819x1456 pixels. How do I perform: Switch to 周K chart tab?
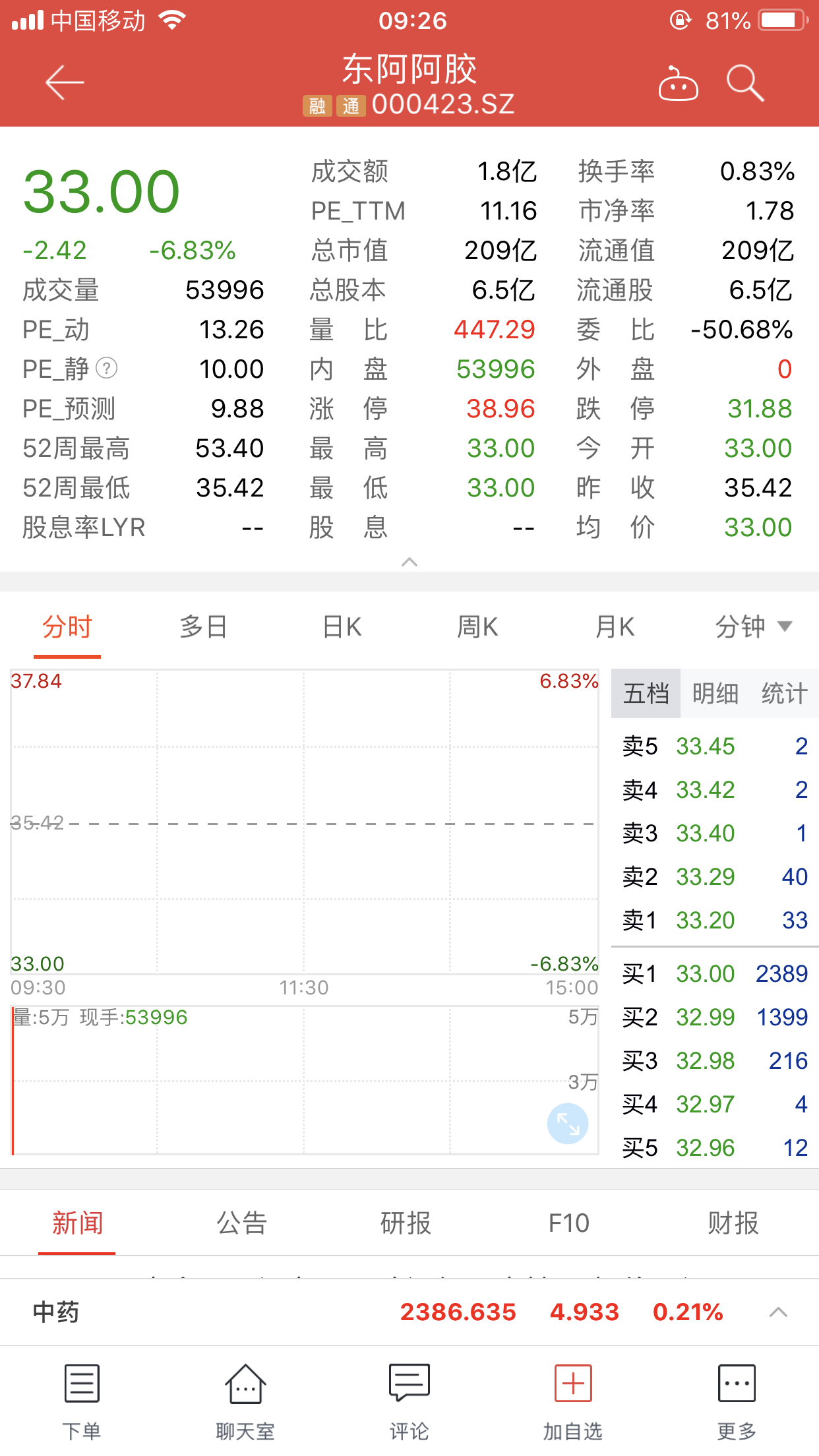478,626
